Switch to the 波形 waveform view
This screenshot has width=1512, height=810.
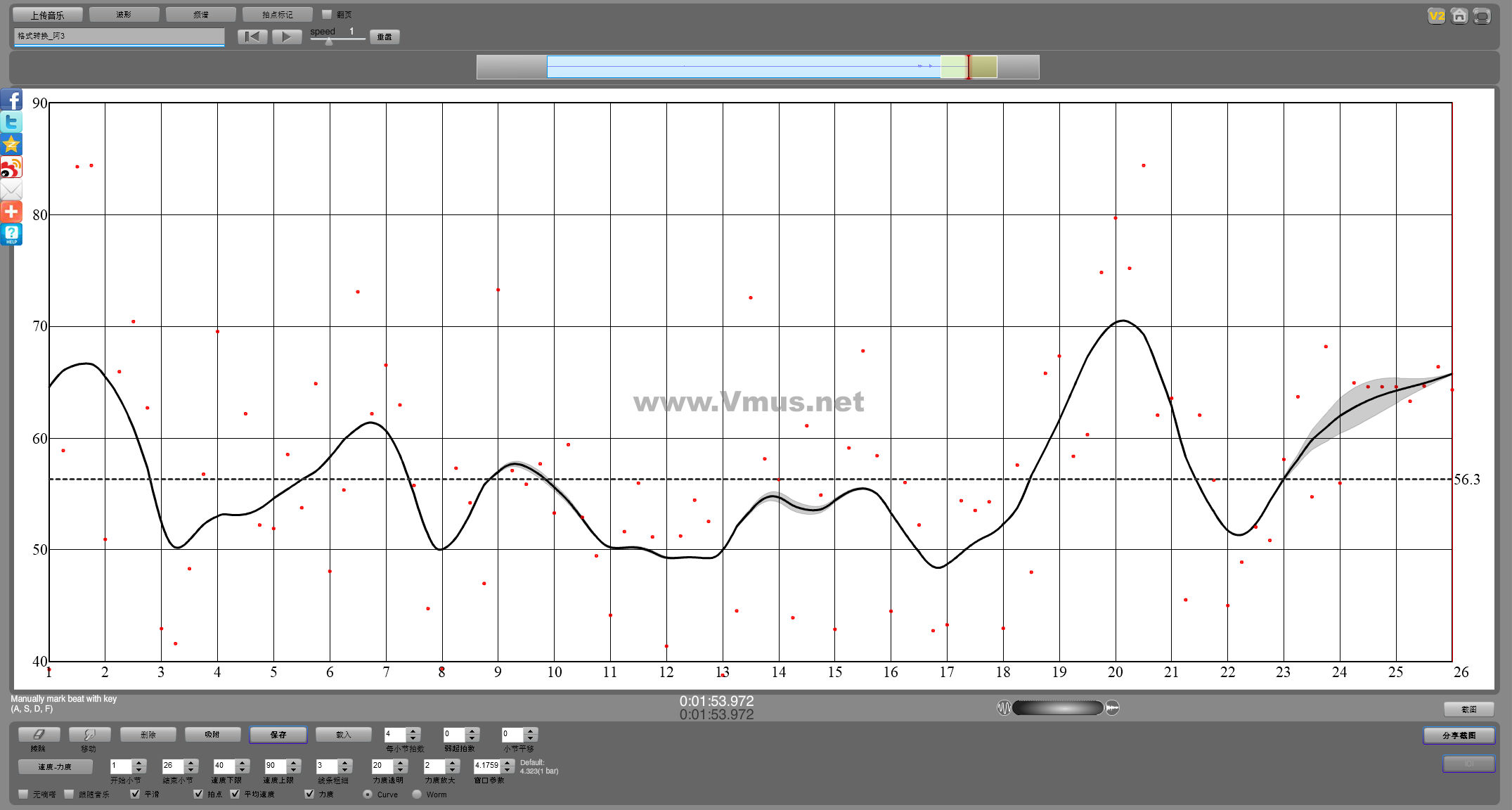click(124, 15)
